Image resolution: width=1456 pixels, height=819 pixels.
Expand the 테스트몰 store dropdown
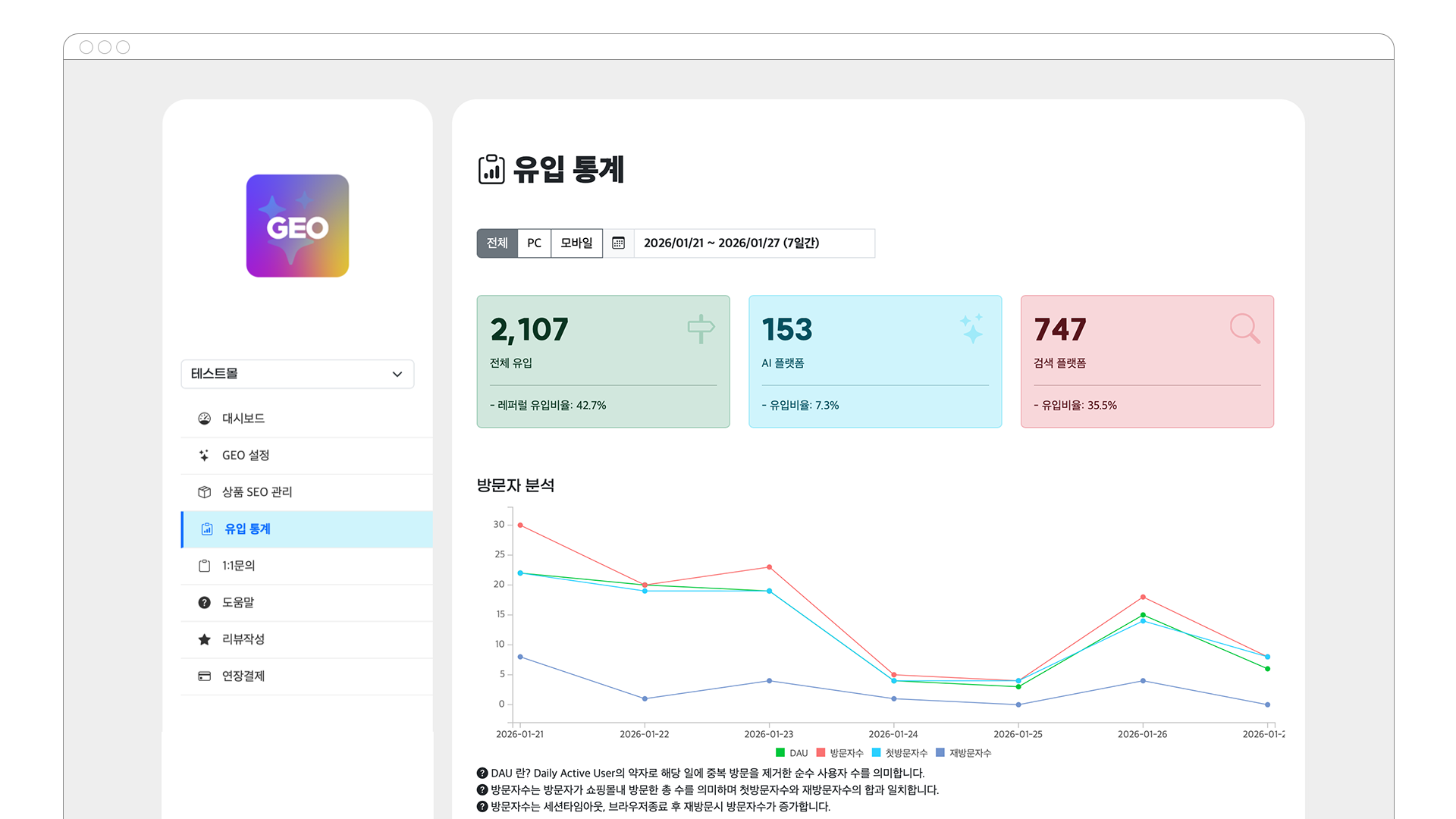[x=296, y=374]
